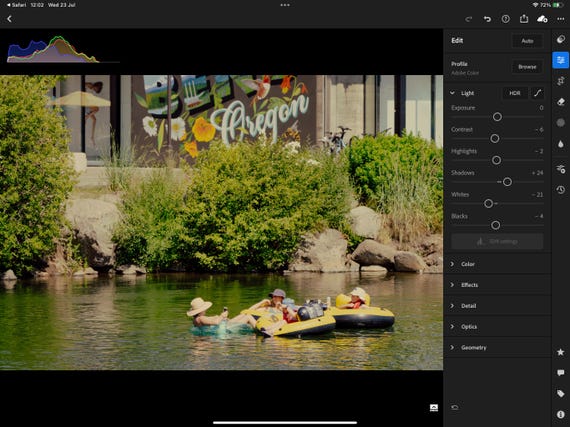Open the help question mark icon

(505, 19)
